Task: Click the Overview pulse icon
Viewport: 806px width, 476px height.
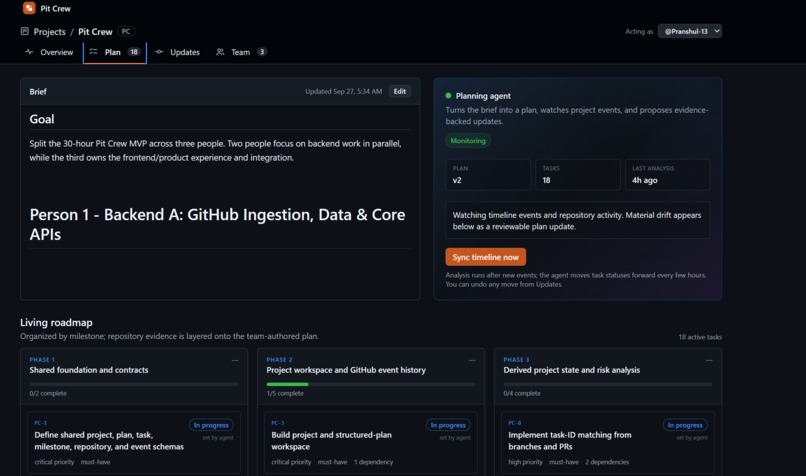Action: click(29, 52)
